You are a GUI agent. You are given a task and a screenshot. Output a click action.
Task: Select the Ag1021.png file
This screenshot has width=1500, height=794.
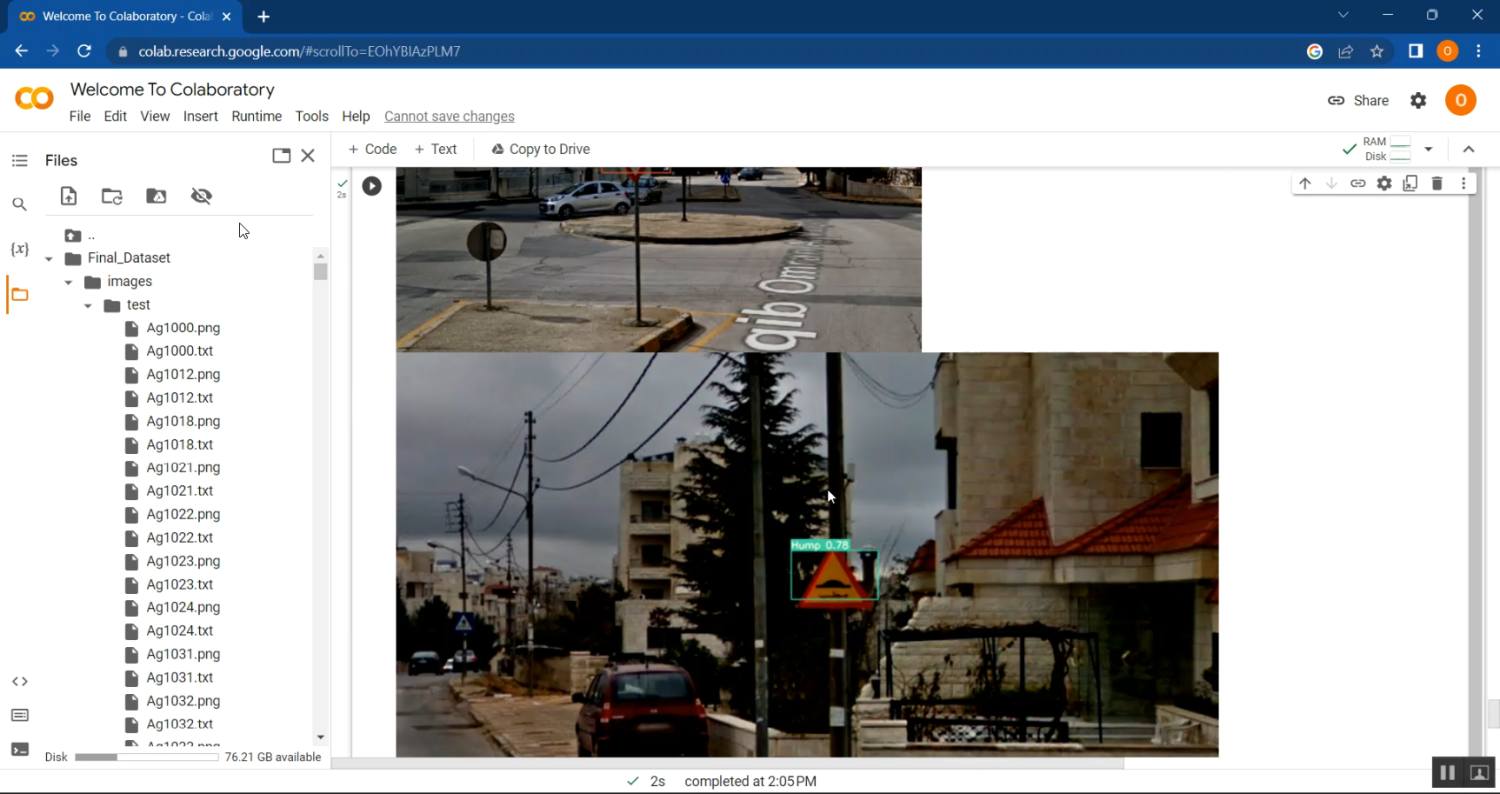pos(183,467)
